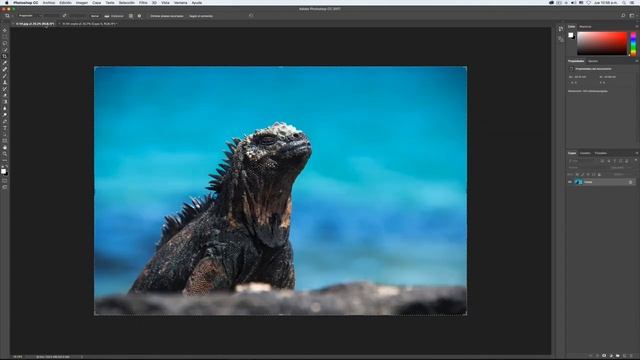Select the Gradient tool

tap(5, 102)
